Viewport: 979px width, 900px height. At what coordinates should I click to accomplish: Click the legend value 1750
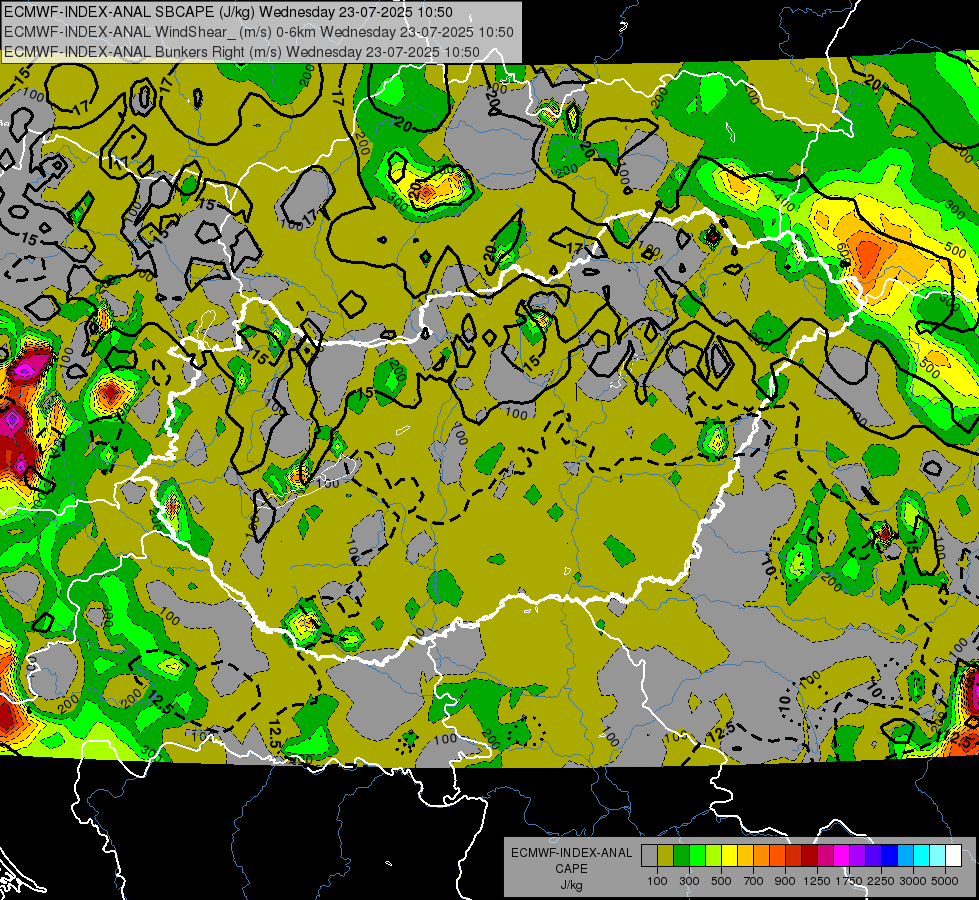click(x=850, y=881)
